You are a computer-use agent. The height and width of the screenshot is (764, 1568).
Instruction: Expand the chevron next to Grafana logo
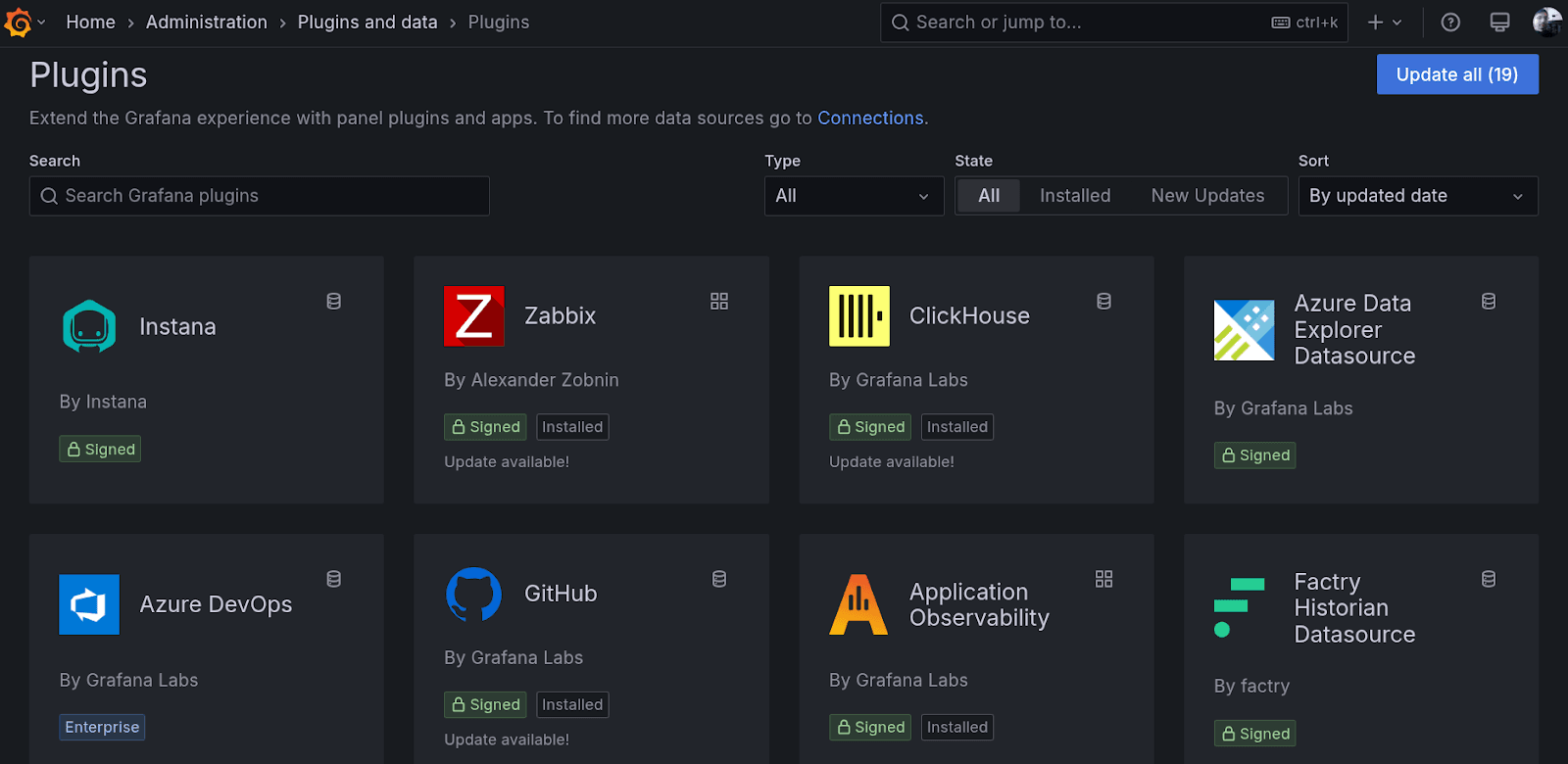pos(42,23)
